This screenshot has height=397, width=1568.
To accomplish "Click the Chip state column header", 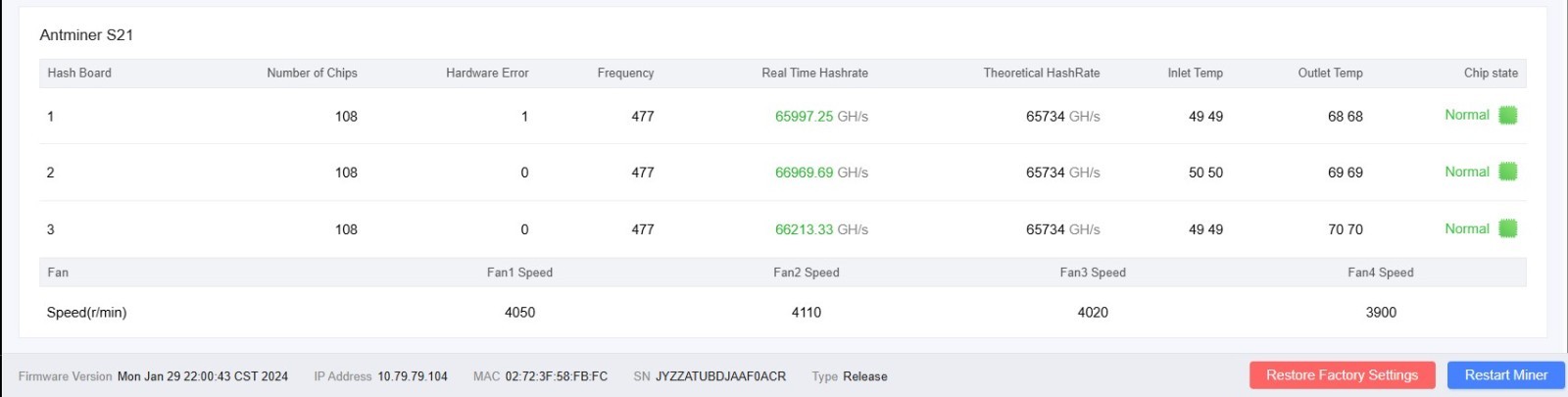I will (x=1491, y=74).
